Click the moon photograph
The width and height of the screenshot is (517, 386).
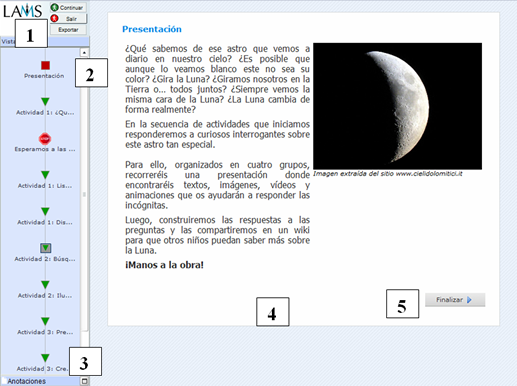pyautogui.click(x=397, y=106)
